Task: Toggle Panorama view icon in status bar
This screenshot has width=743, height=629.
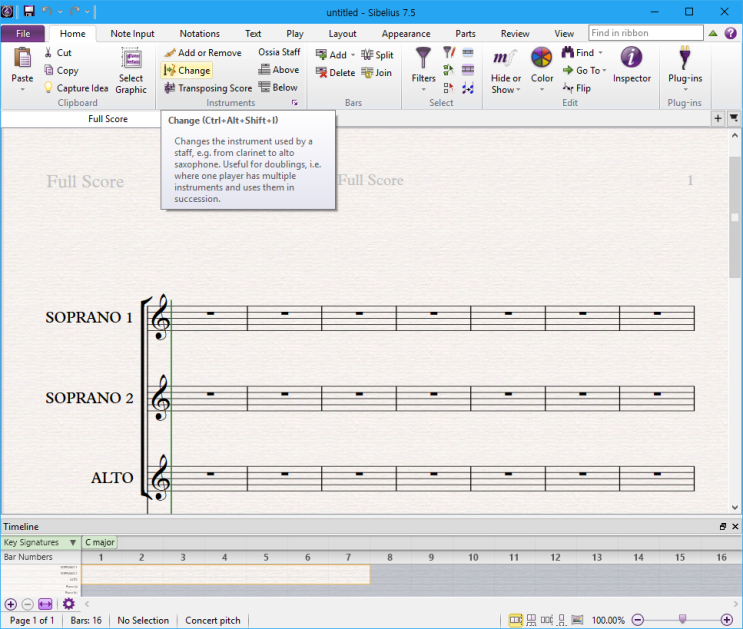Action: (577, 620)
